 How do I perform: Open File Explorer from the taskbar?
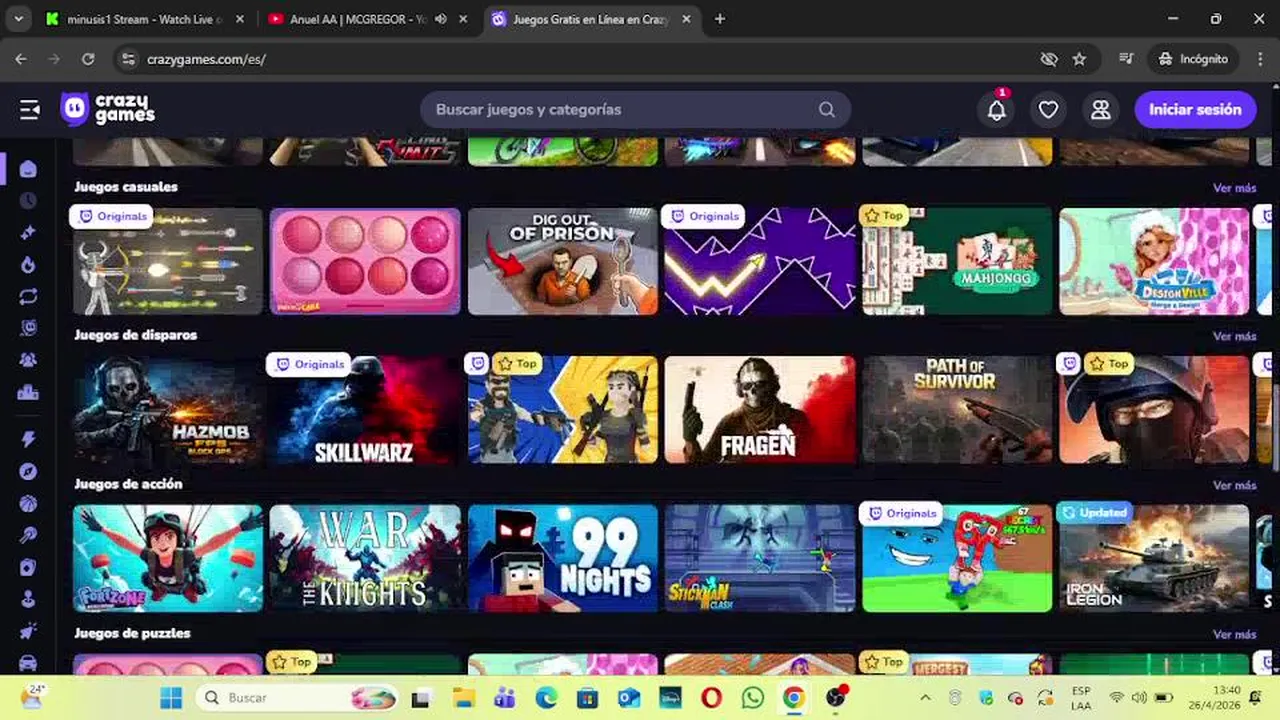coord(463,698)
